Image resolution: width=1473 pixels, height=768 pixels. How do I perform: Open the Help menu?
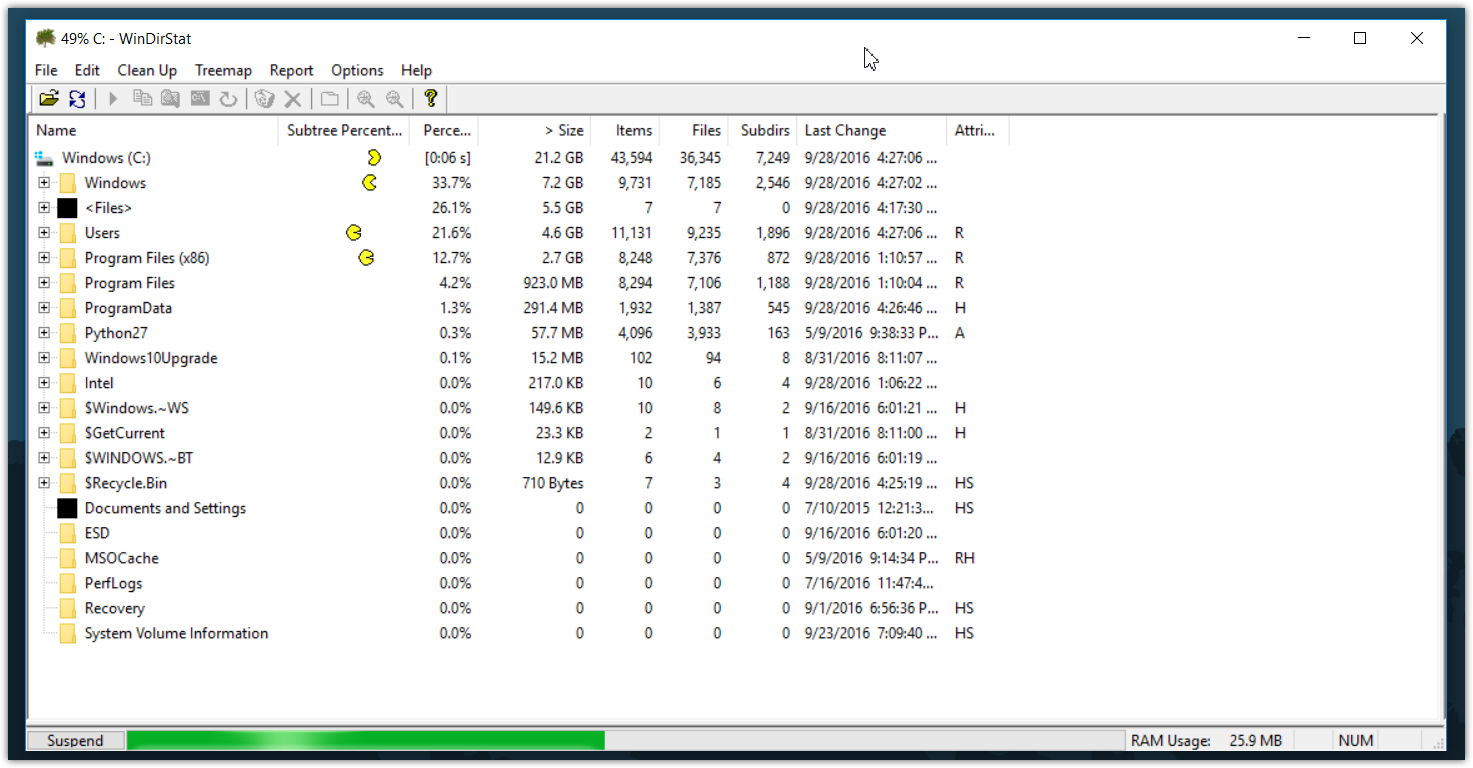[416, 70]
